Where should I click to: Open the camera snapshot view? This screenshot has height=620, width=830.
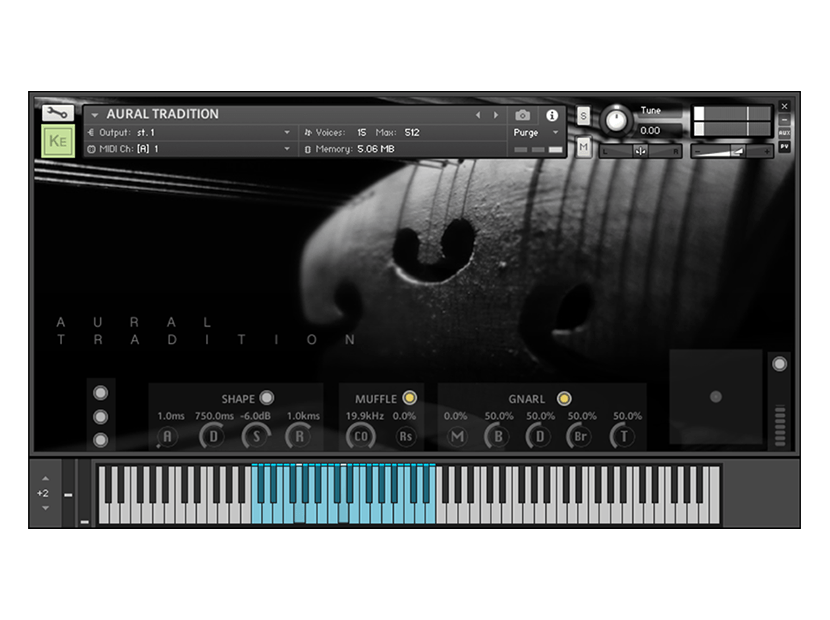pyautogui.click(x=522, y=115)
